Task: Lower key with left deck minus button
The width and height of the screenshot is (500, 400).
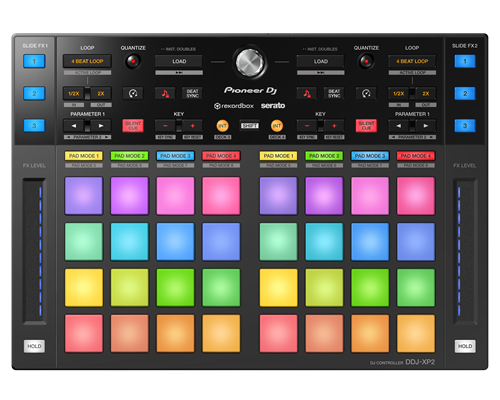Action: (165, 126)
